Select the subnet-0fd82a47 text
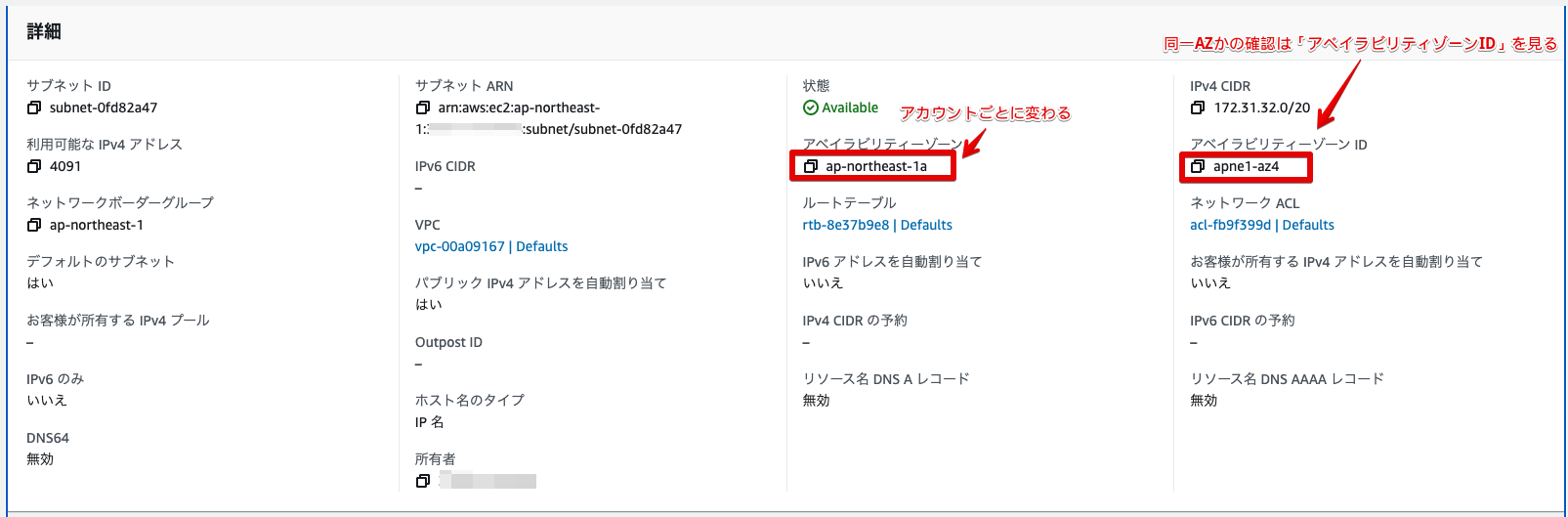Image resolution: width=1568 pixels, height=517 pixels. (x=104, y=108)
